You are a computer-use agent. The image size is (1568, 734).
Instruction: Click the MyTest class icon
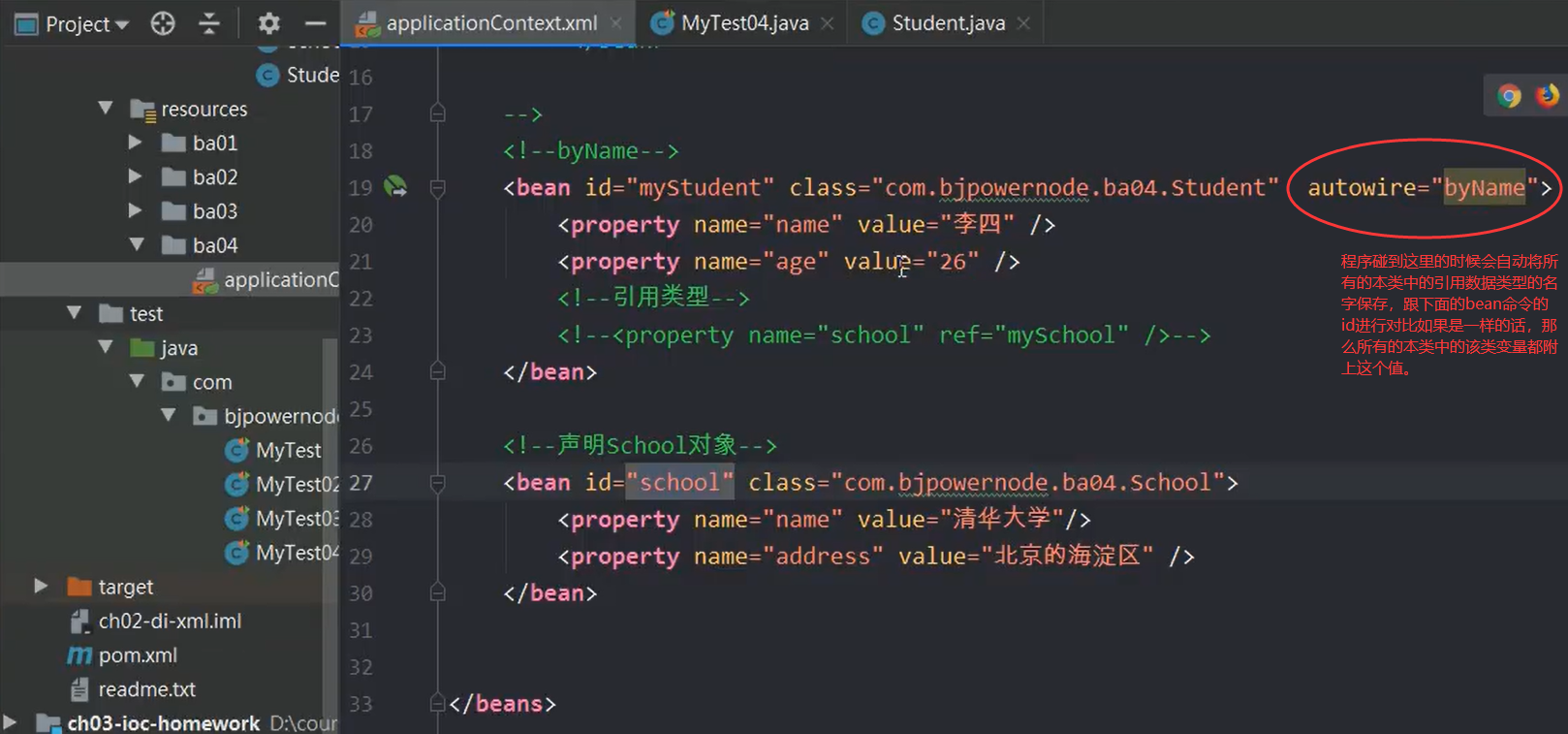click(237, 450)
